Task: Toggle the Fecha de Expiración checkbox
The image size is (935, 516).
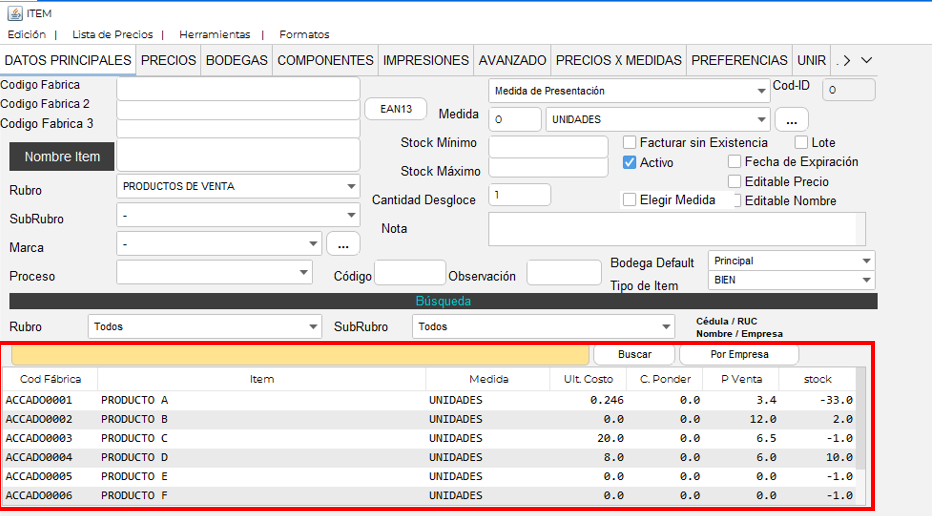Action: (x=735, y=162)
